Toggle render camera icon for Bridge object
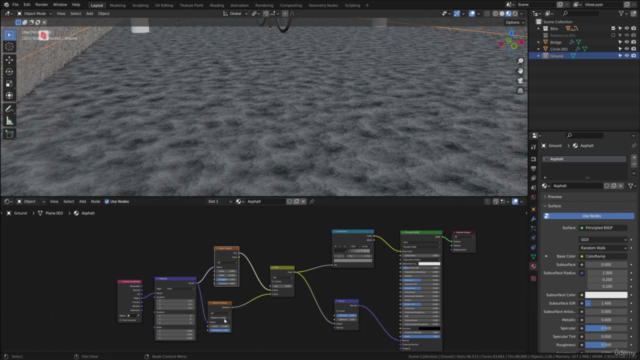Viewport: 640px width, 360px height. (x=633, y=42)
